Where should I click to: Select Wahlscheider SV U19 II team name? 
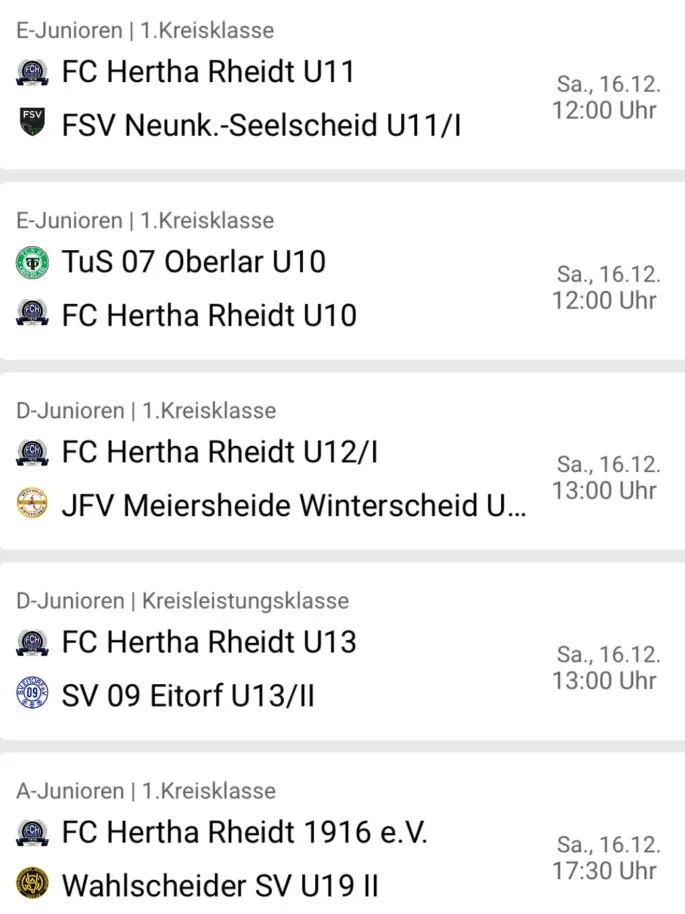point(220,885)
